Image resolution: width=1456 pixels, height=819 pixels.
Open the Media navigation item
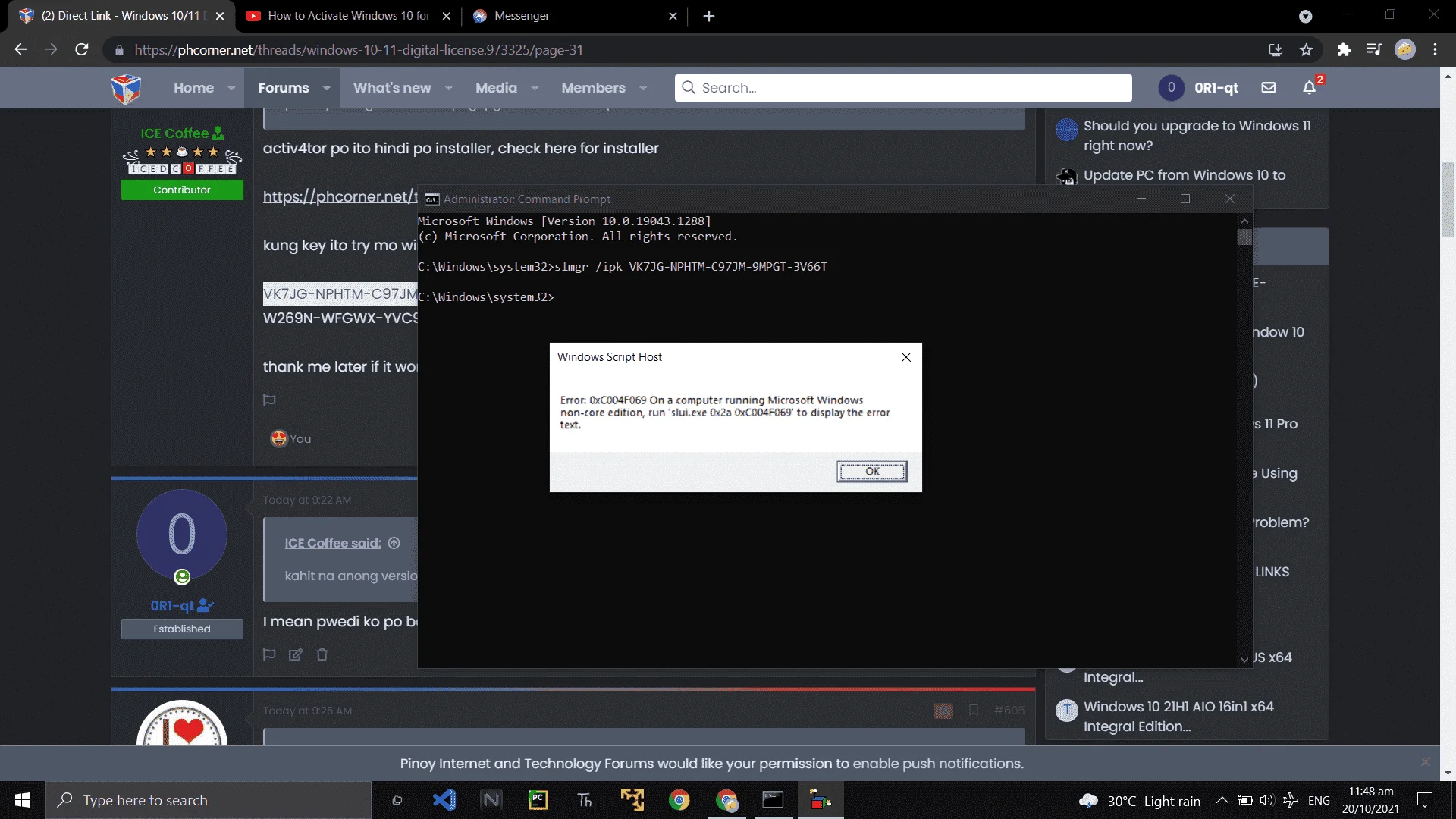[x=496, y=88]
